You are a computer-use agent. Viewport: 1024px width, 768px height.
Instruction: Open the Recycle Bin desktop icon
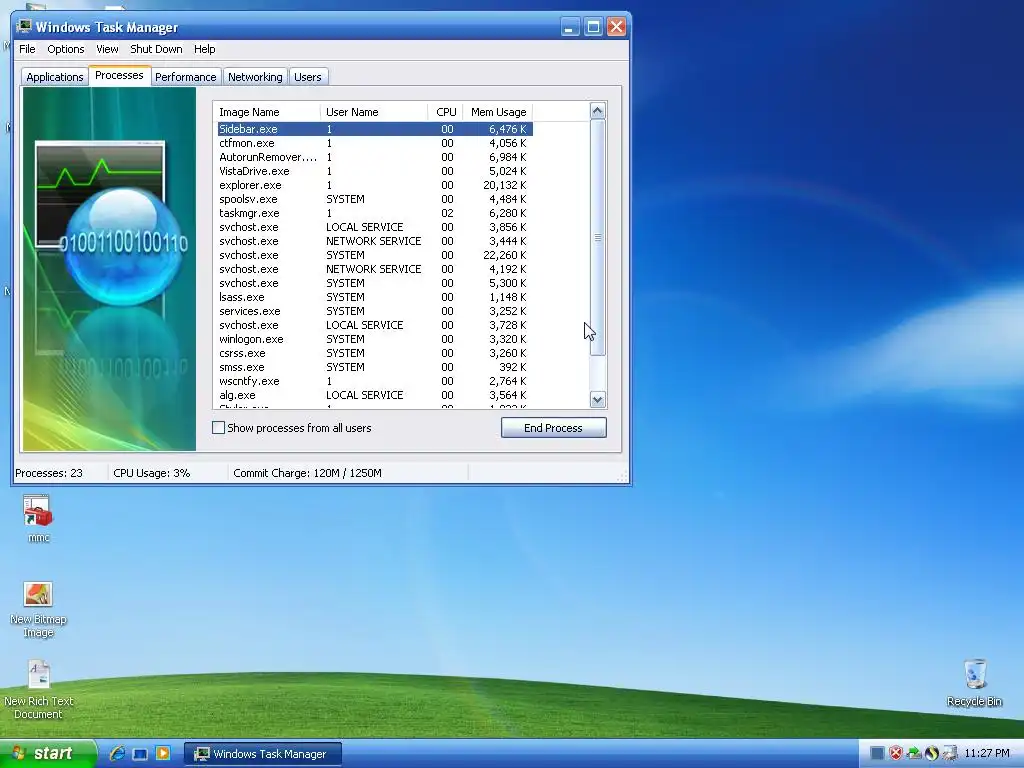click(974, 675)
